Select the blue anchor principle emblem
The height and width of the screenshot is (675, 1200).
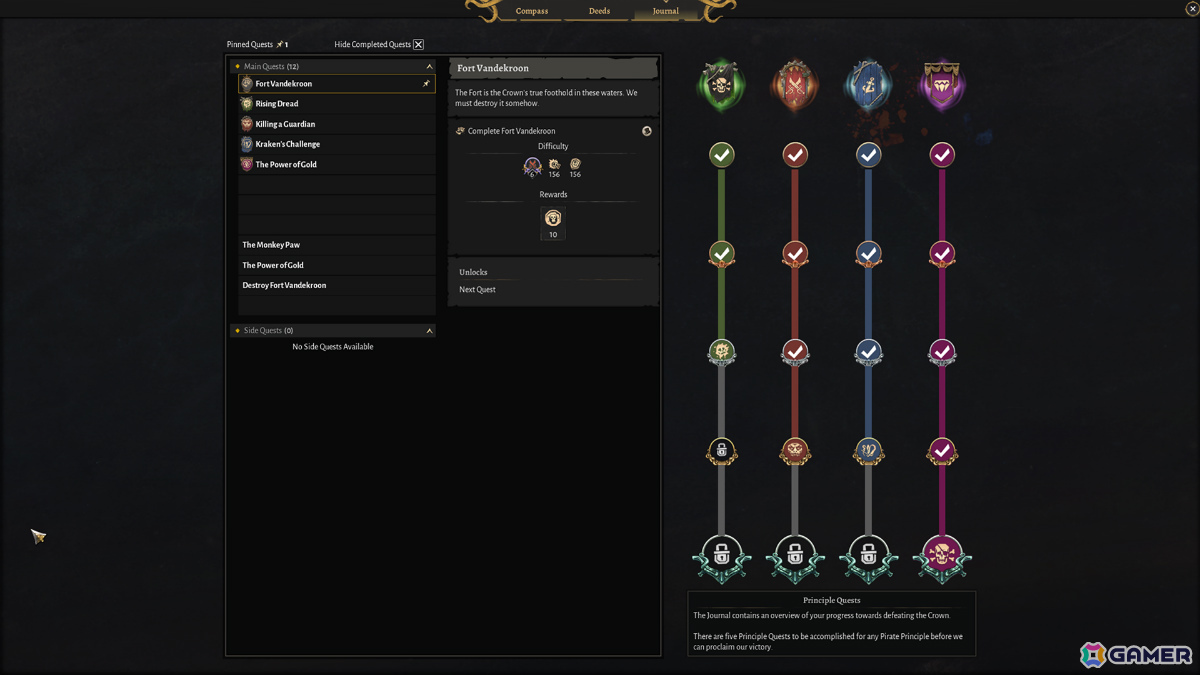[x=868, y=86]
